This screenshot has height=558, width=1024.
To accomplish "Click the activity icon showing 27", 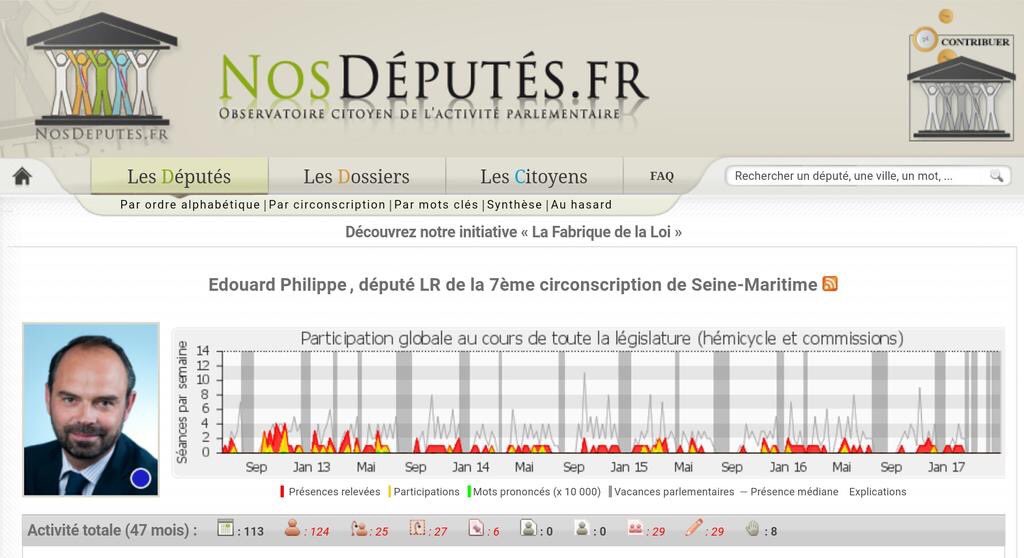I will 417,527.
